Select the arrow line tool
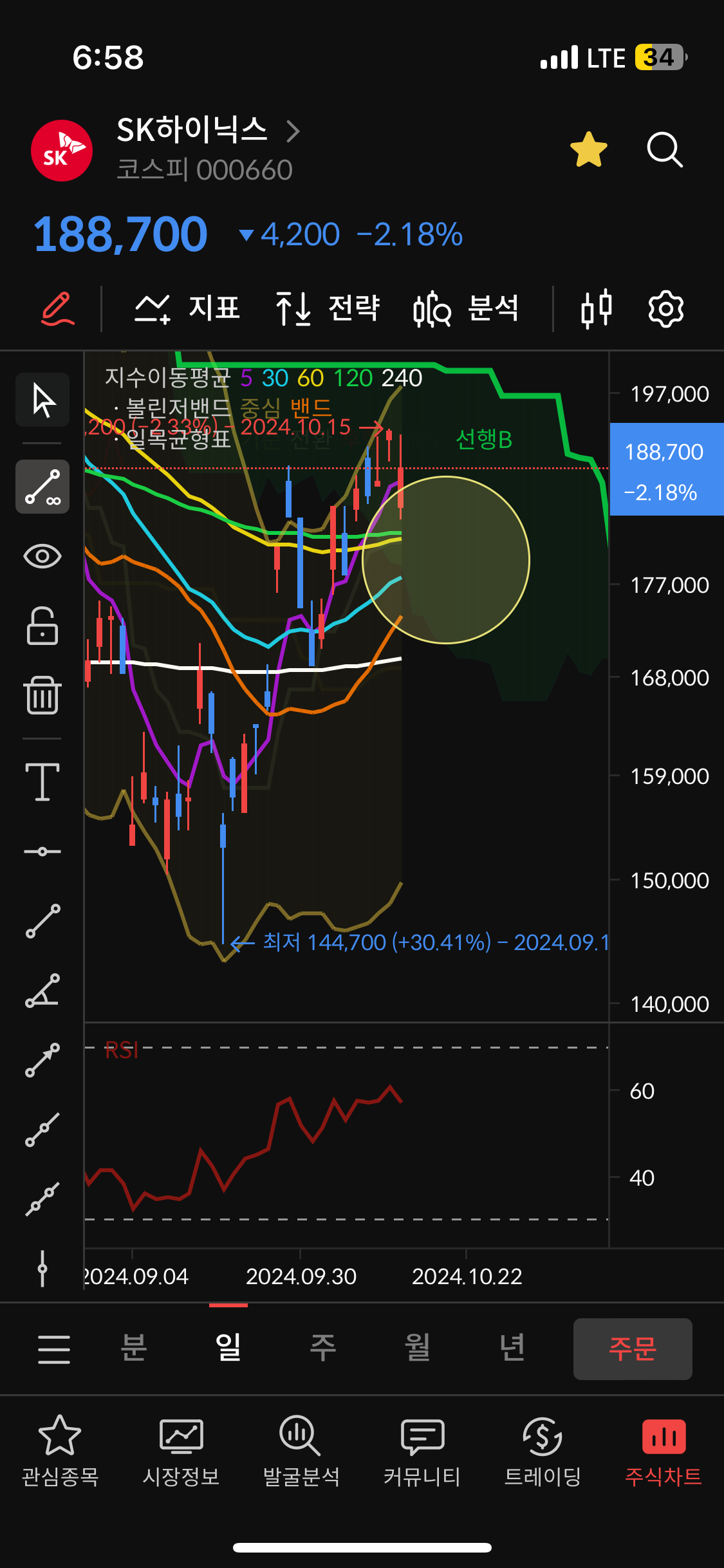724x1568 pixels. tap(42, 1060)
